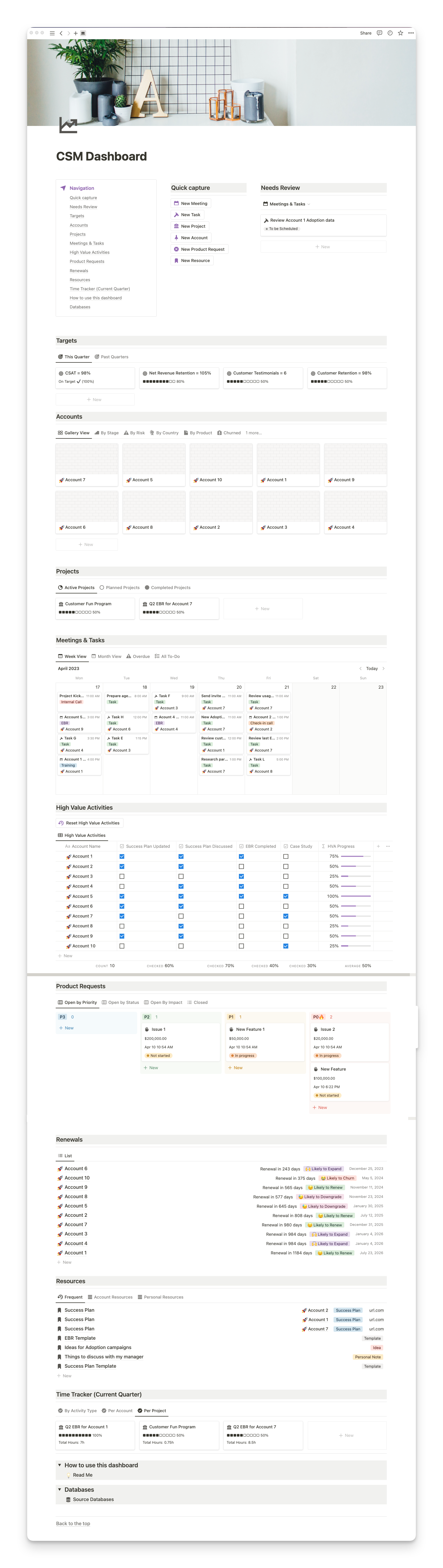Open the sidebar hamburger menu
This screenshot has width=443, height=1568.
52,33
